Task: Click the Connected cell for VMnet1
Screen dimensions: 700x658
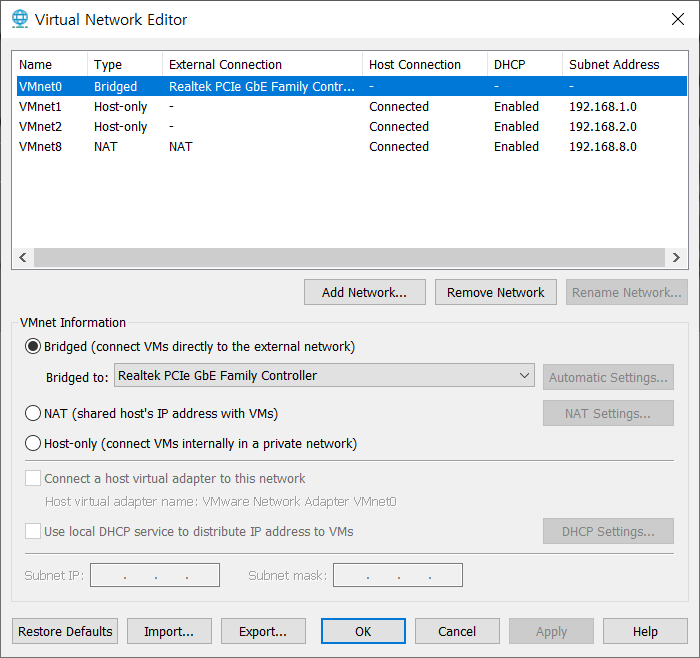Action: click(399, 106)
